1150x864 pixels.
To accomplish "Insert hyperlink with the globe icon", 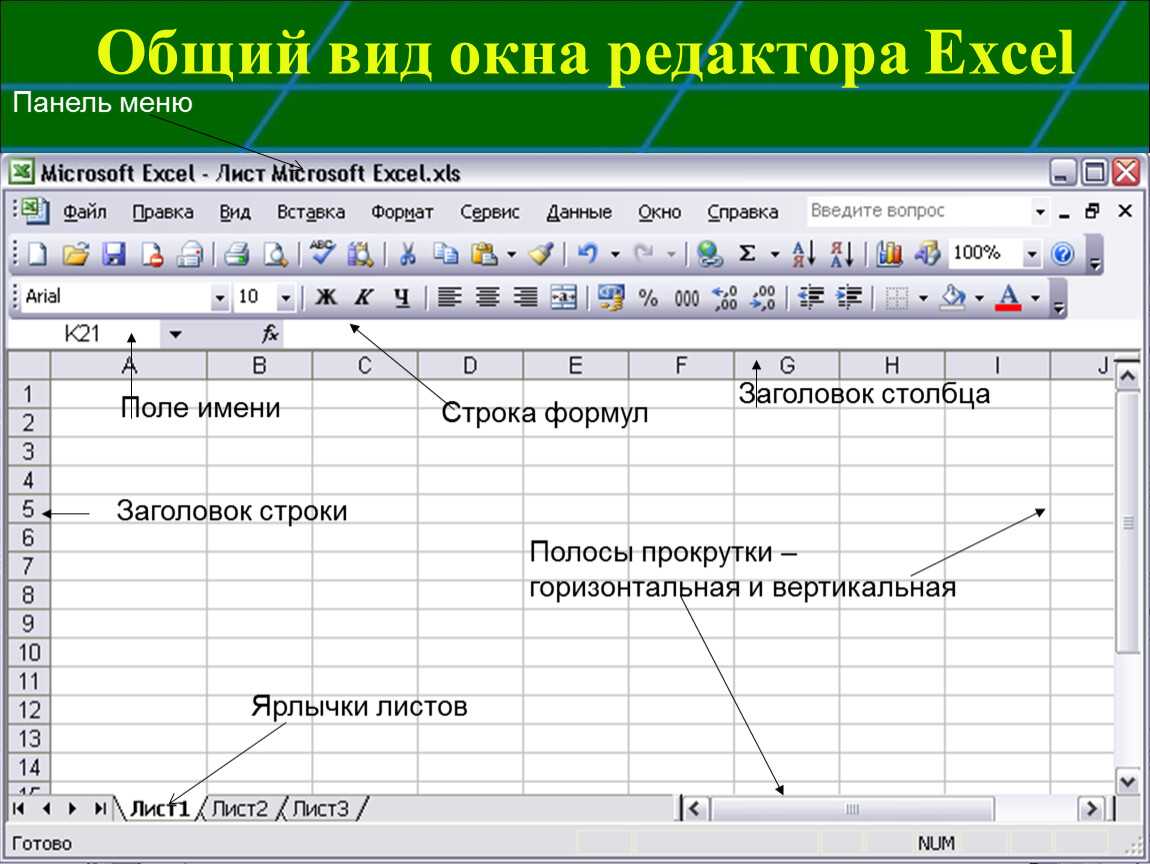I will [x=709, y=255].
